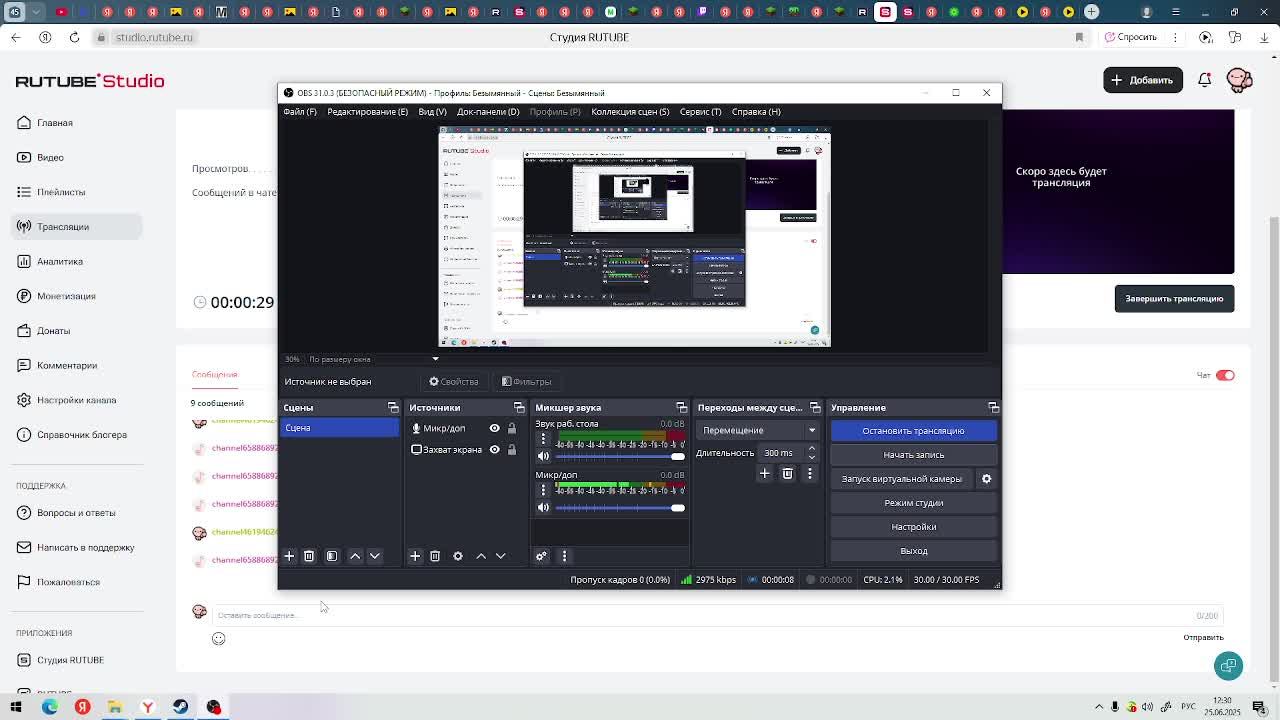Open the audio mixer three-dot menu at the bottom
This screenshot has width=1280, height=720.
pyautogui.click(x=564, y=556)
